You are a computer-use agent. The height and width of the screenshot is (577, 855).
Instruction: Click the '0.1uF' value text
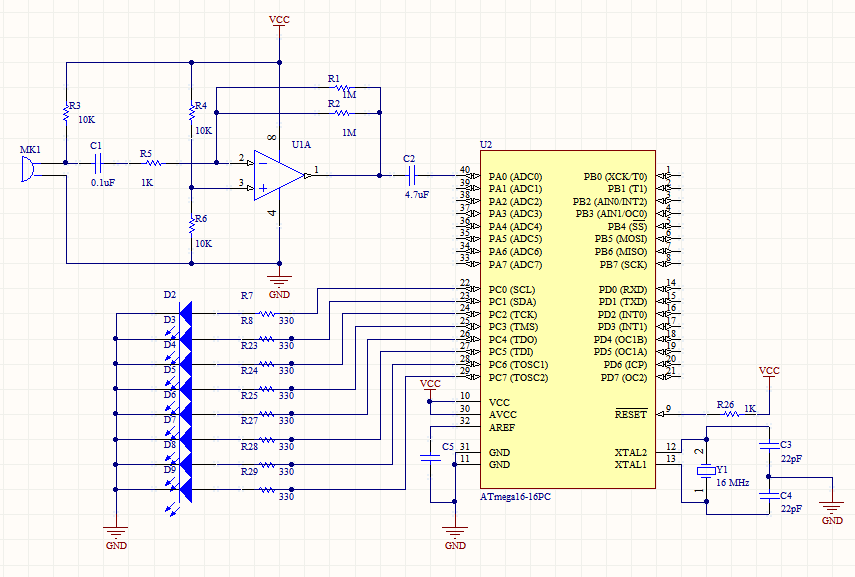point(103,182)
